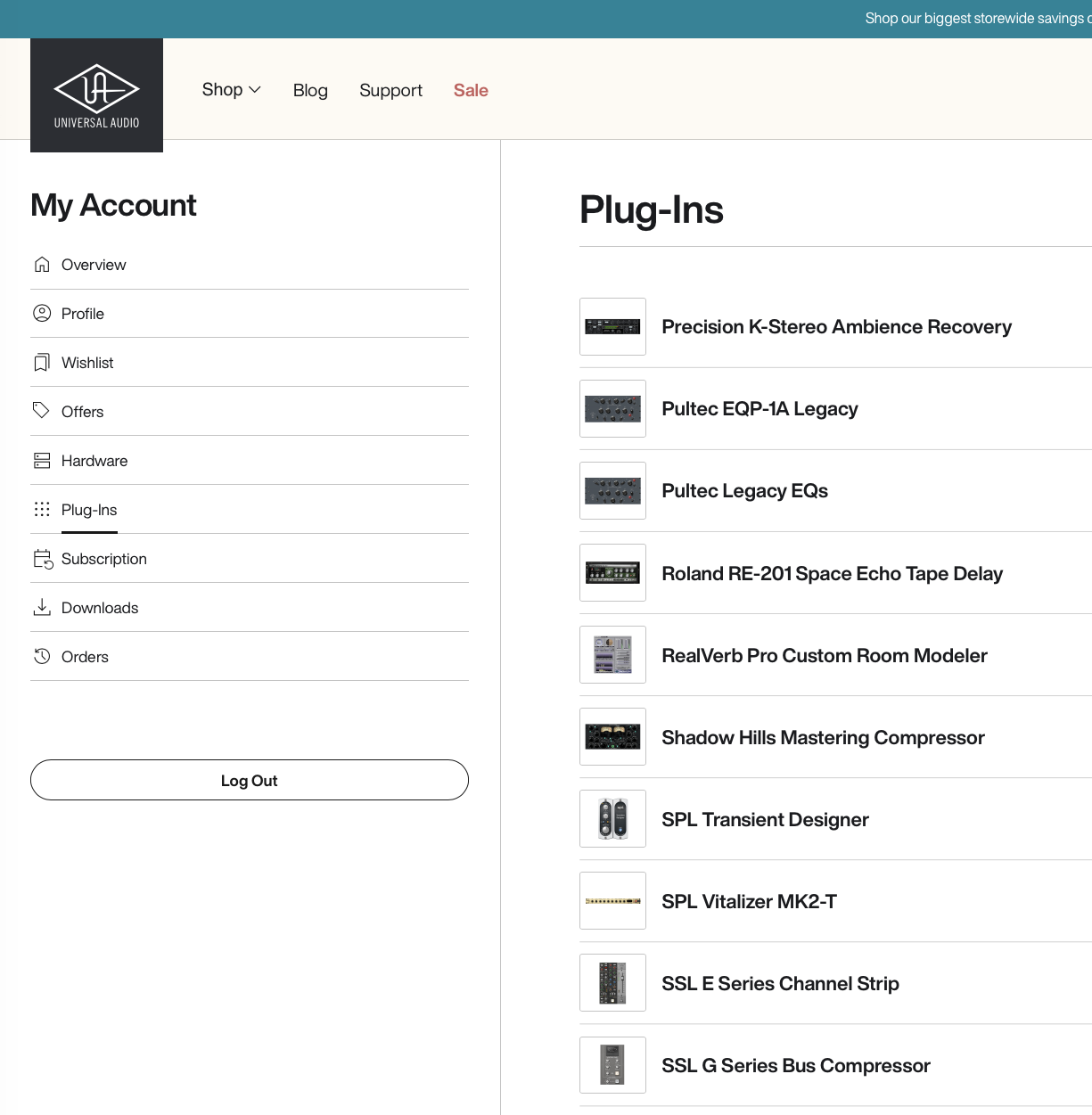Click Shadow Hills Mastering Compressor thumbnail

coord(612,737)
